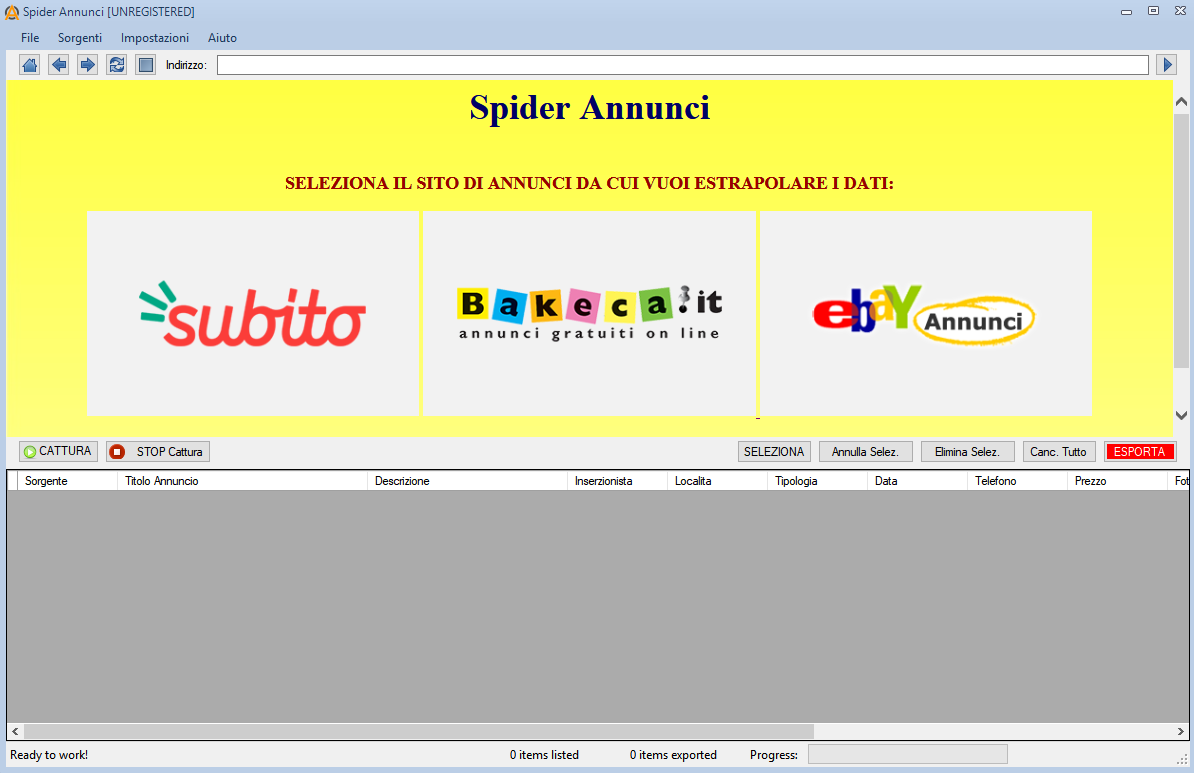Choose the Bakeca.it site logo

click(589, 313)
